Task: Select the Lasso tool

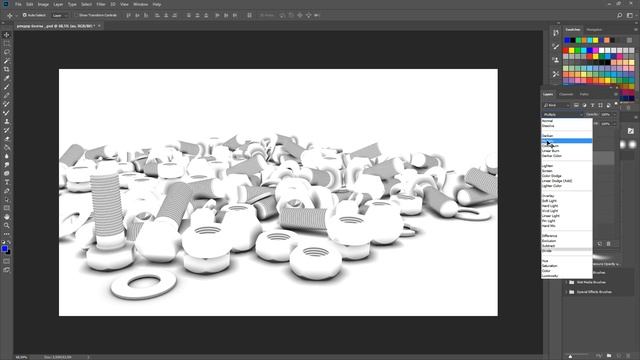Action: point(7,52)
